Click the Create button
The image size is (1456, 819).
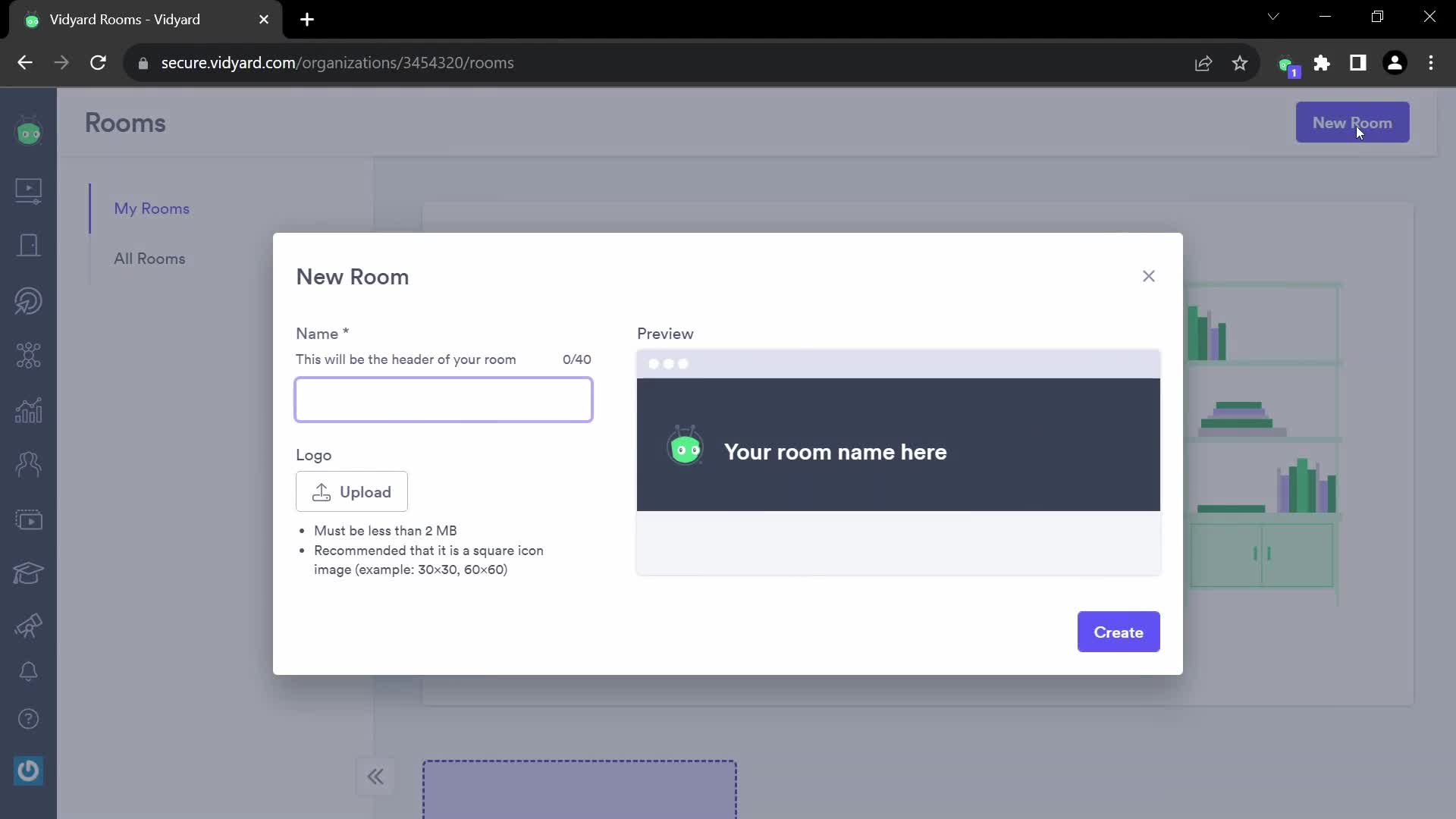(x=1119, y=632)
